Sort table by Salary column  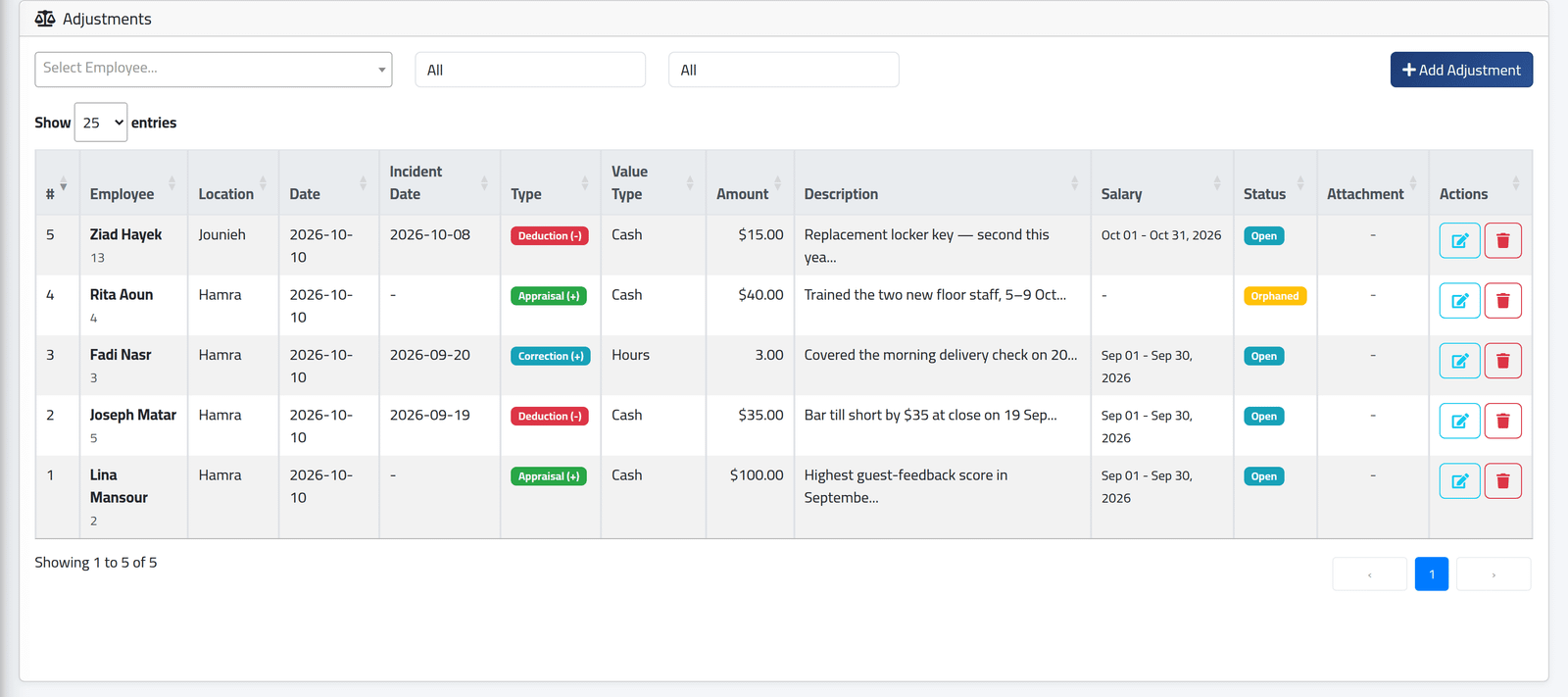pyautogui.click(x=1161, y=183)
